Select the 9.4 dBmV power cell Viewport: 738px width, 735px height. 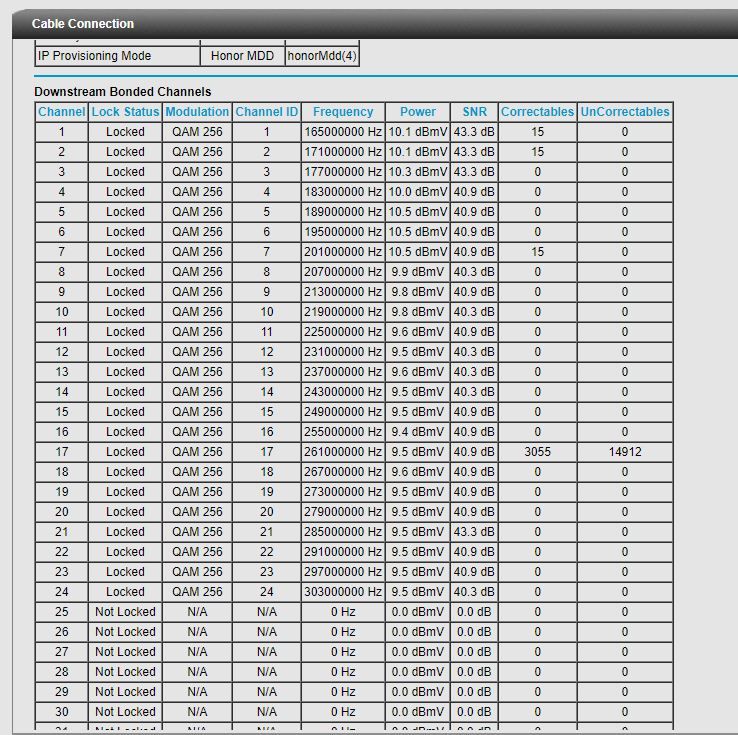pyautogui.click(x=418, y=432)
